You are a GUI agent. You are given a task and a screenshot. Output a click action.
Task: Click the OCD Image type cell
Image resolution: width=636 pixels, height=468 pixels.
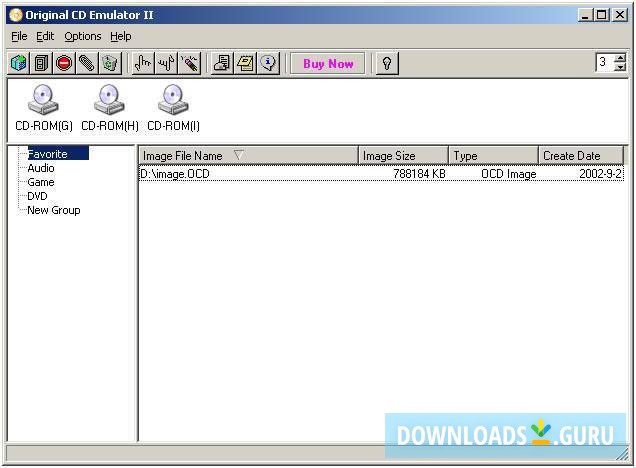(x=509, y=174)
